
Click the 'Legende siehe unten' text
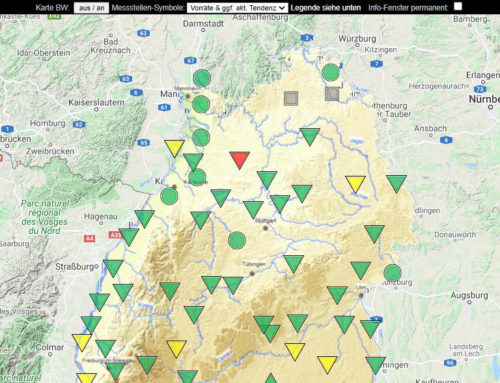(x=326, y=8)
